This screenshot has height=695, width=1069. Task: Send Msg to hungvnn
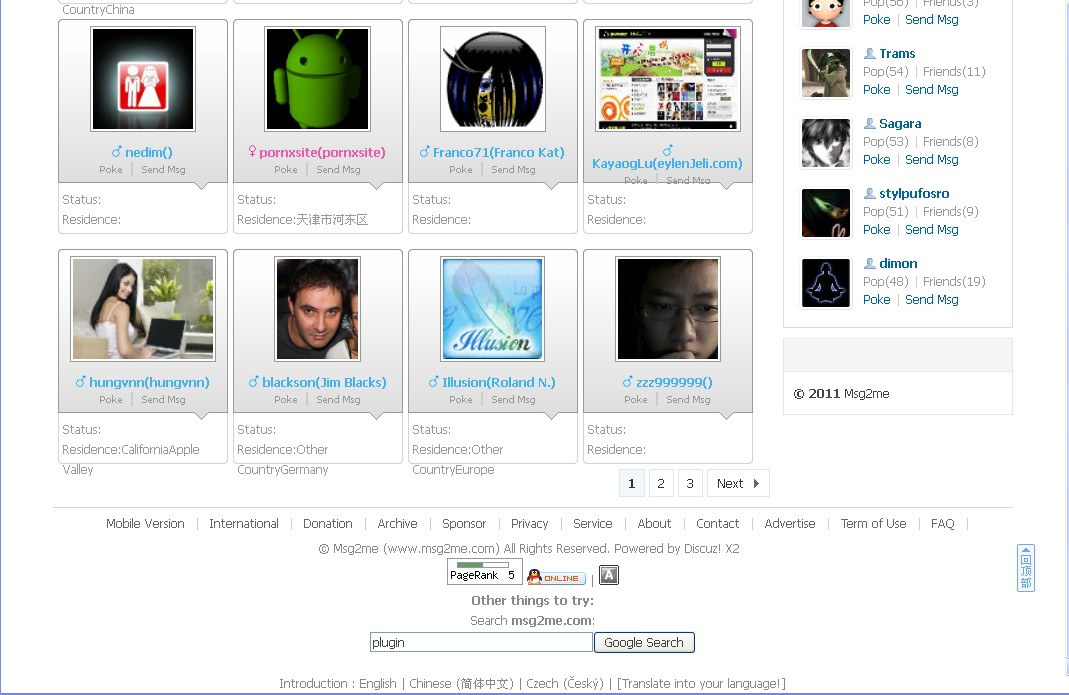[x=163, y=399]
